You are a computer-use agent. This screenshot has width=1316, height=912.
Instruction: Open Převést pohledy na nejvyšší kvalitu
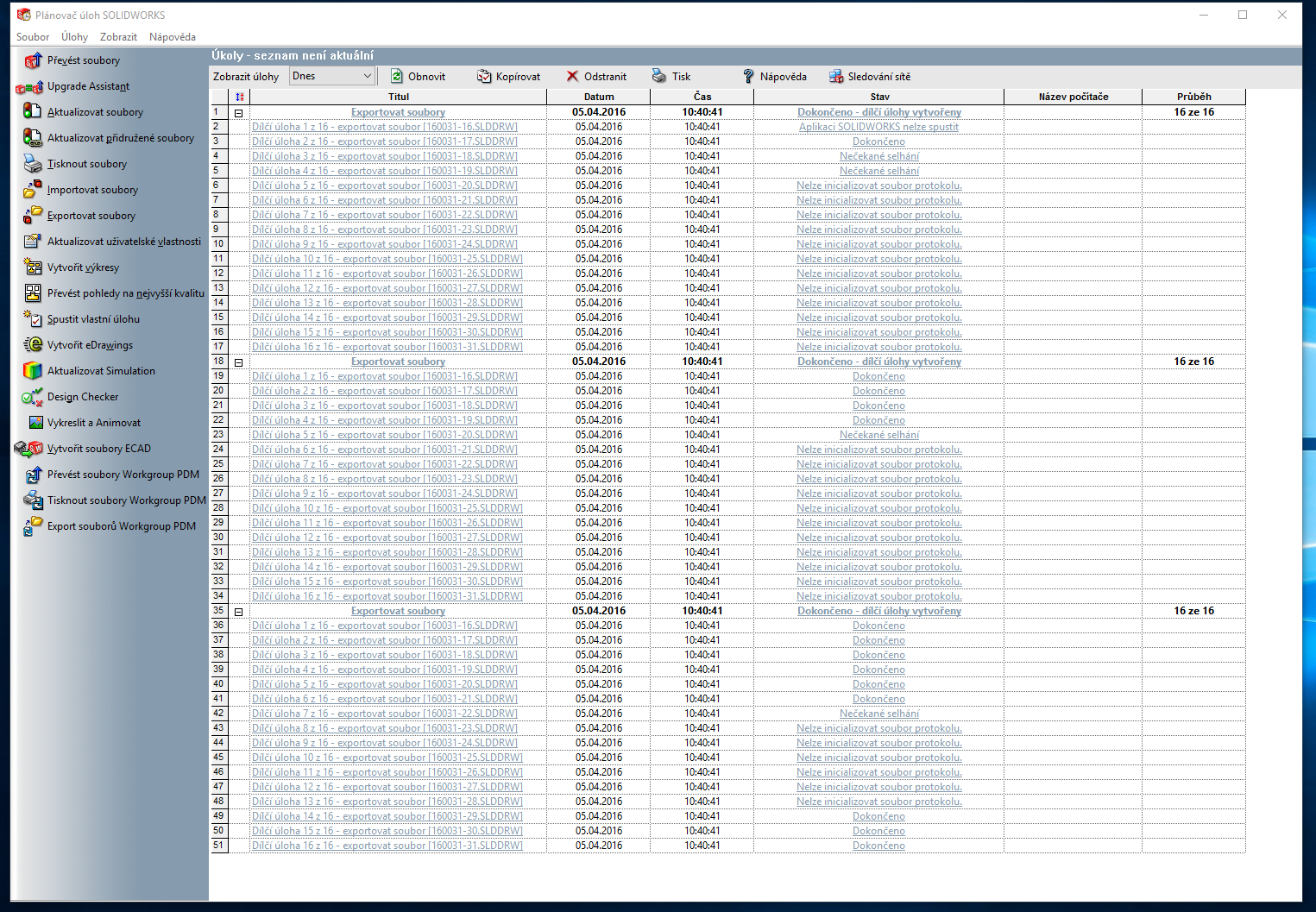[126, 293]
